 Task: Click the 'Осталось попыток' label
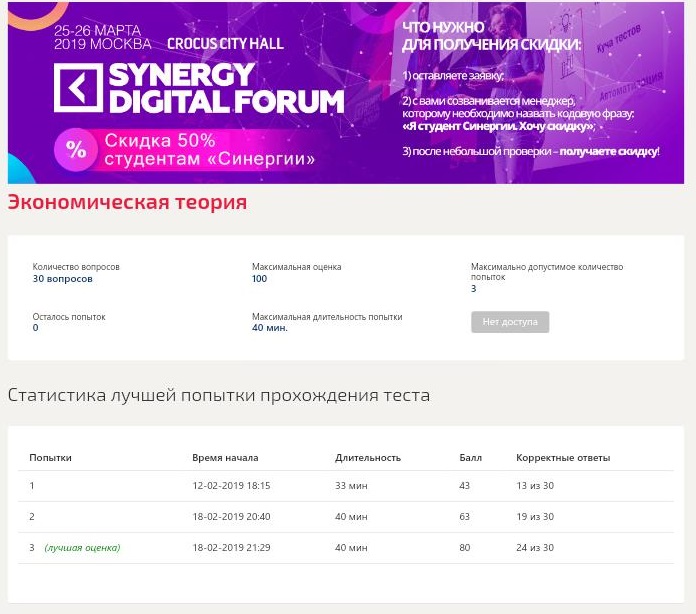click(x=69, y=317)
